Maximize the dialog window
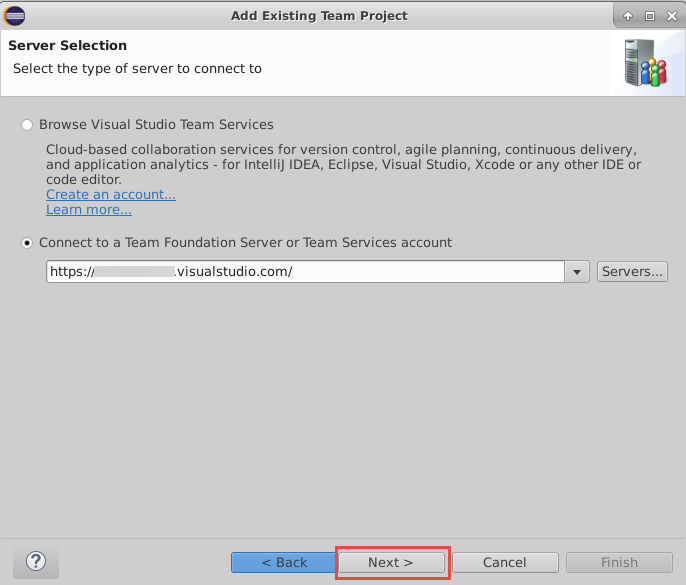 click(x=650, y=16)
